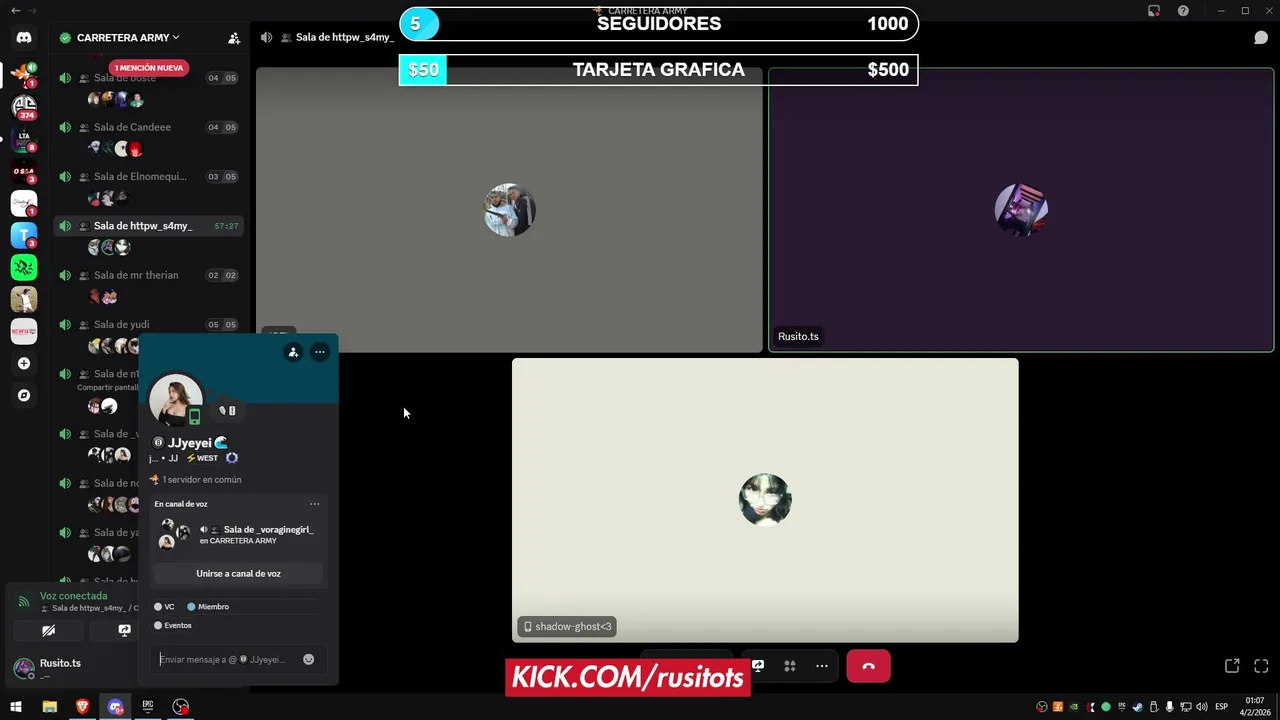The width and height of the screenshot is (1280, 720).
Task: Click ESP language indicator in taskbar
Action: click(x=1221, y=707)
